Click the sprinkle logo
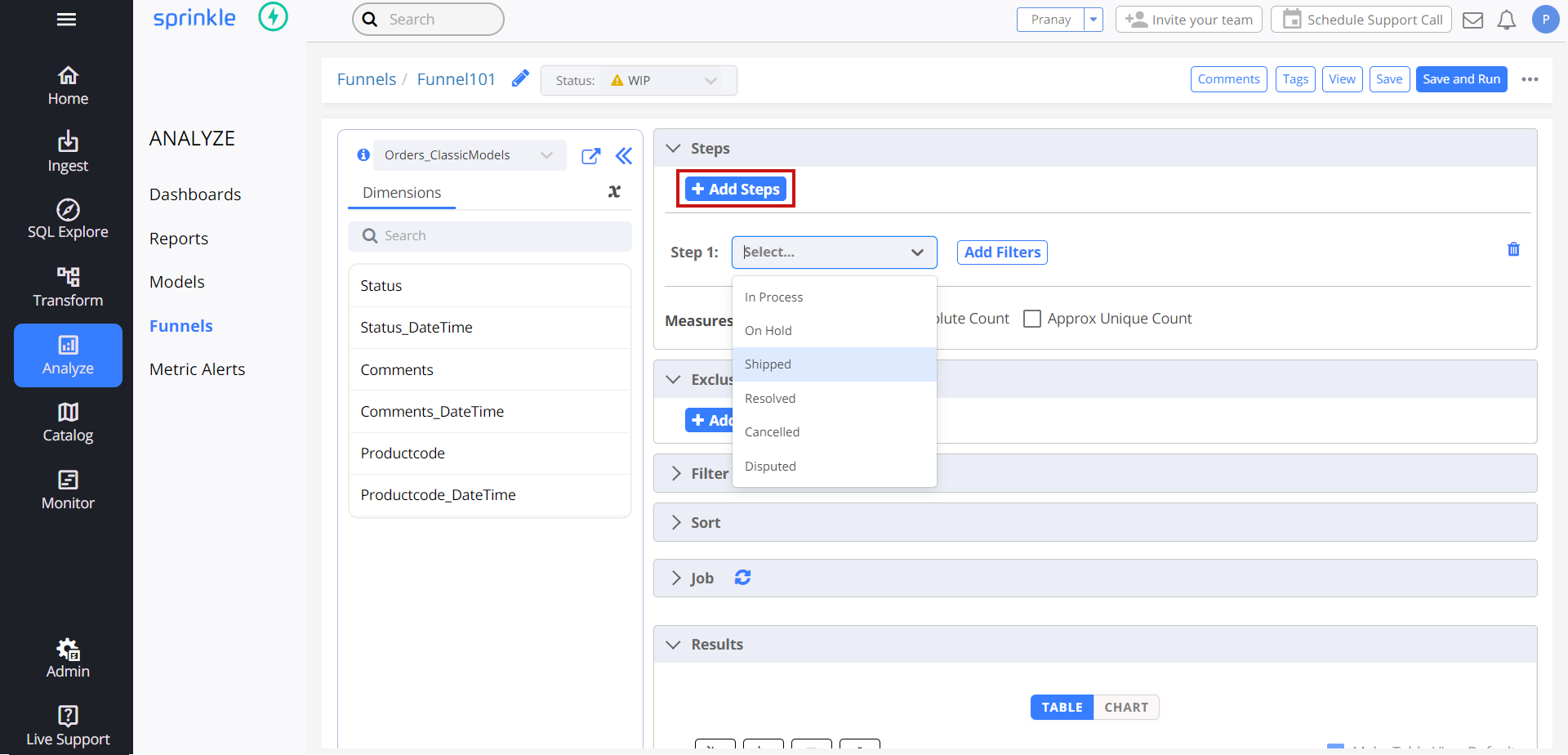Screen dimensions: 1568x755 click(194, 19)
